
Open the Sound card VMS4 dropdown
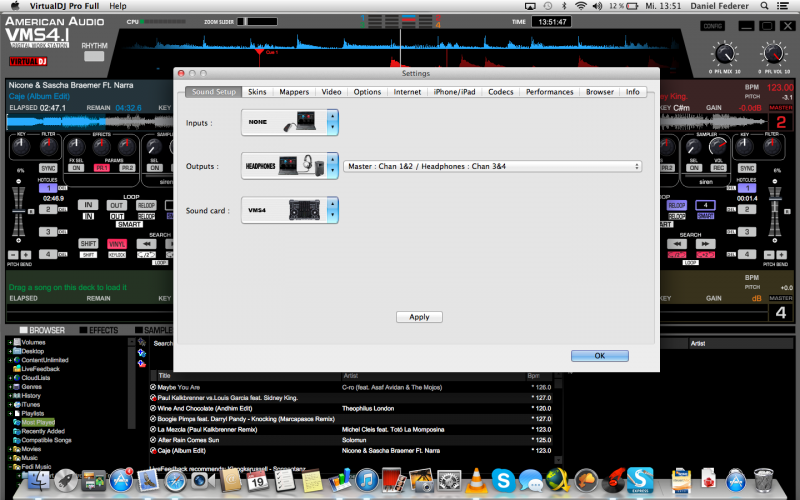pyautogui.click(x=289, y=210)
